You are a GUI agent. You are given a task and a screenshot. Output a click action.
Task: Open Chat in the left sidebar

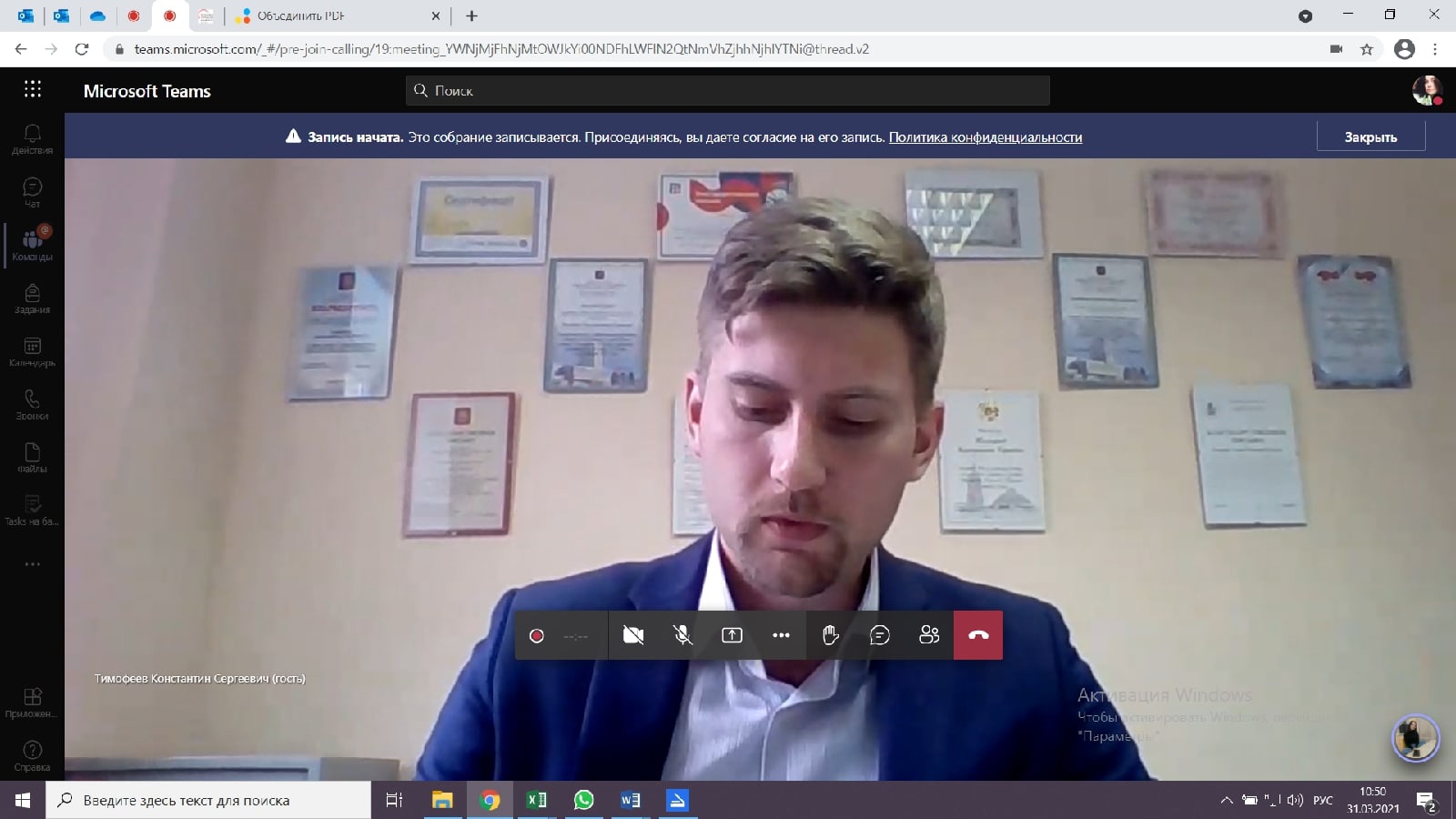pyautogui.click(x=32, y=191)
